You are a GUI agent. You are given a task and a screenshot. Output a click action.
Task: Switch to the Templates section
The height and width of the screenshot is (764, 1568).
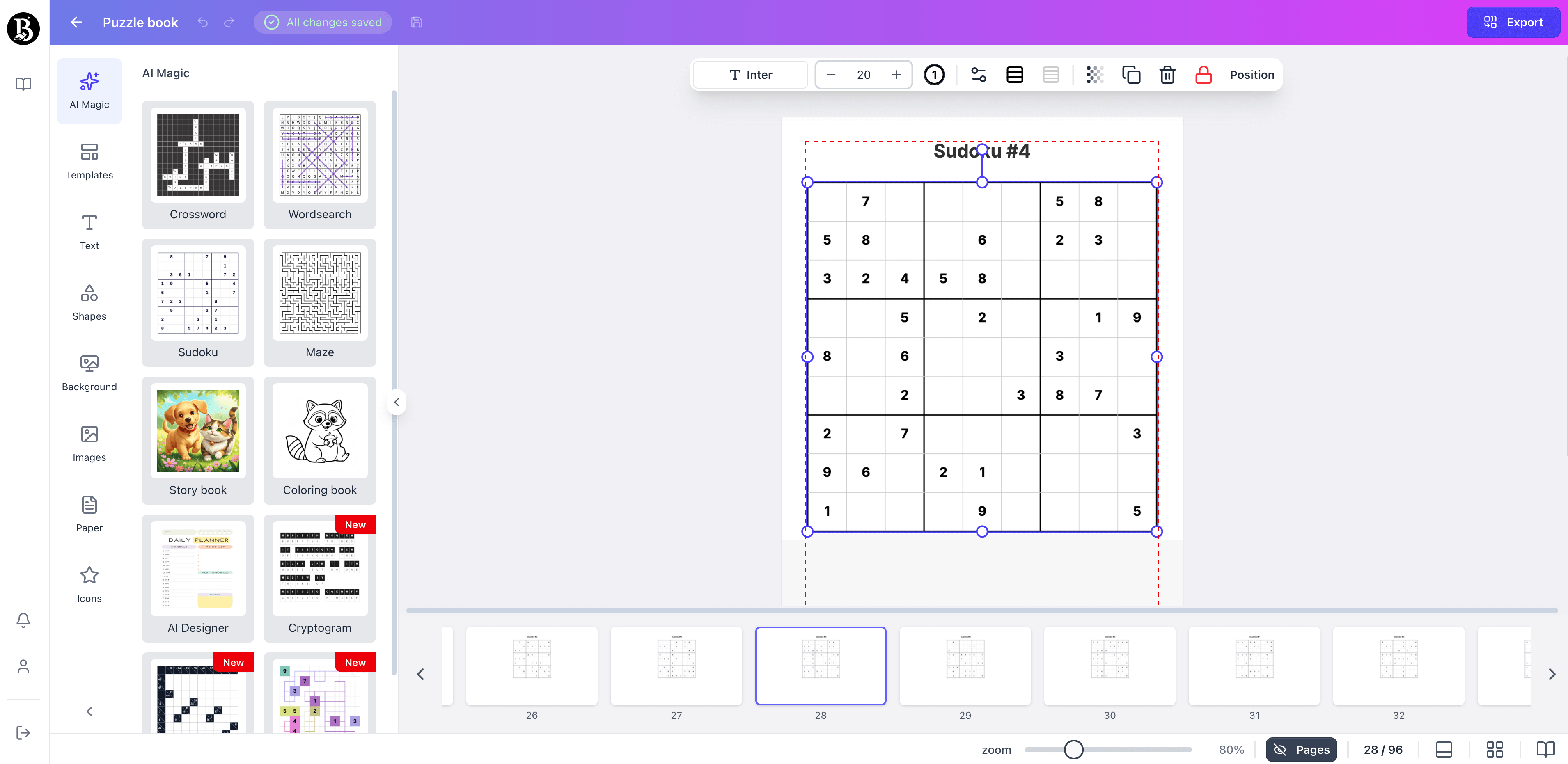pos(89,160)
